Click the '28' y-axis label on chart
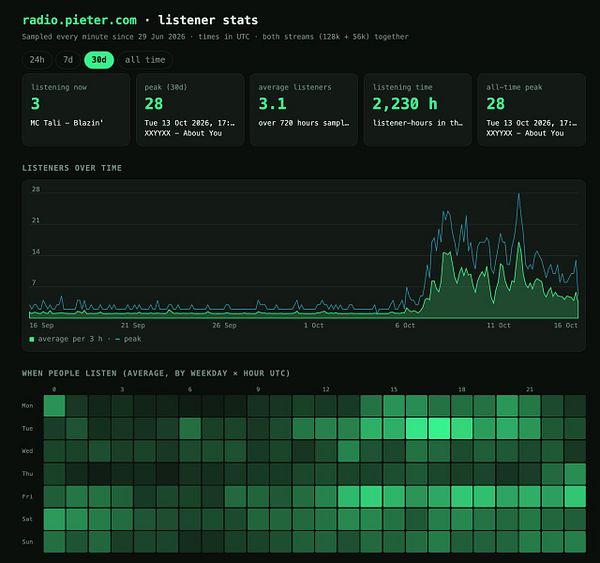Screen dimensions: 600x563 click(36, 189)
